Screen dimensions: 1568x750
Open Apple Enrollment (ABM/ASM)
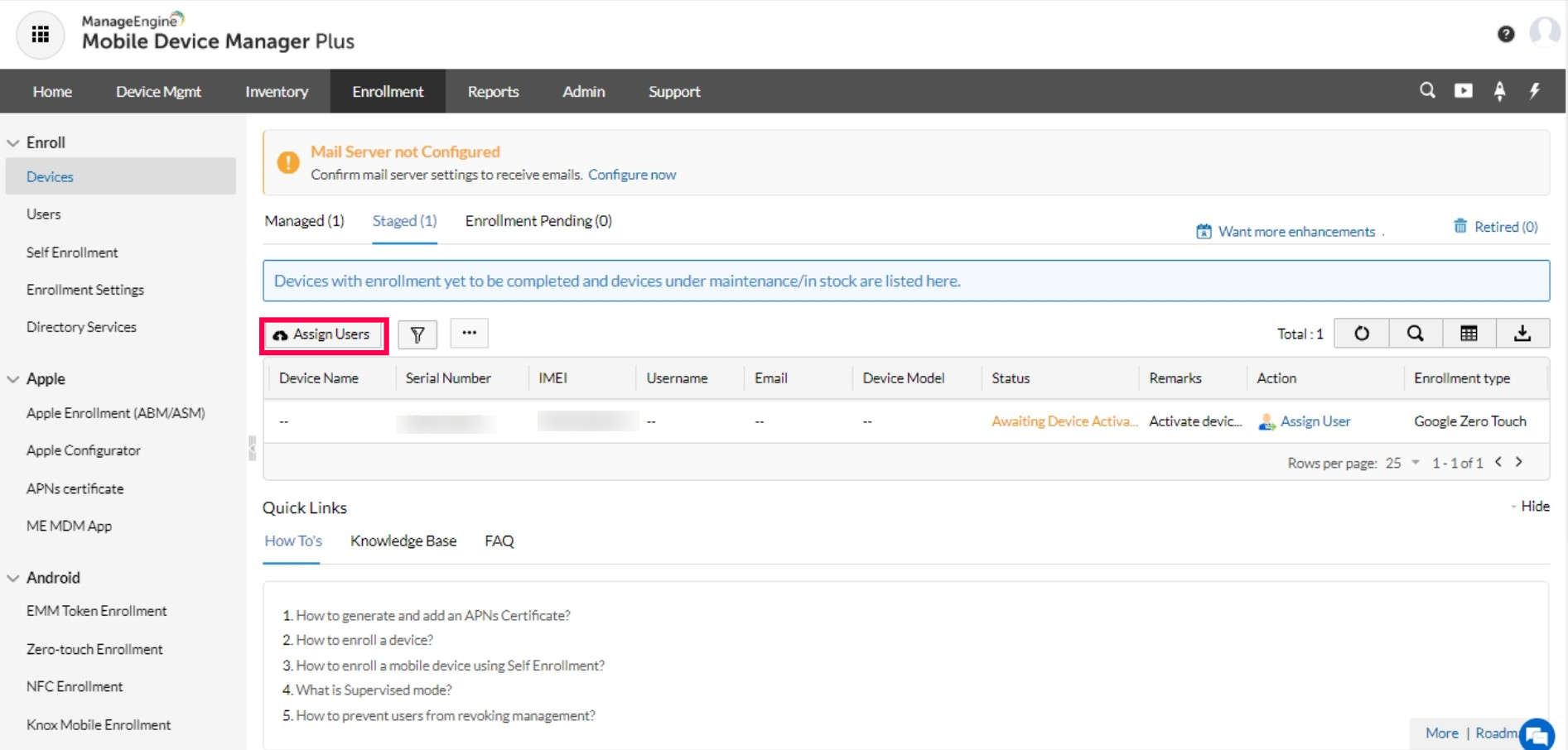pyautogui.click(x=115, y=413)
